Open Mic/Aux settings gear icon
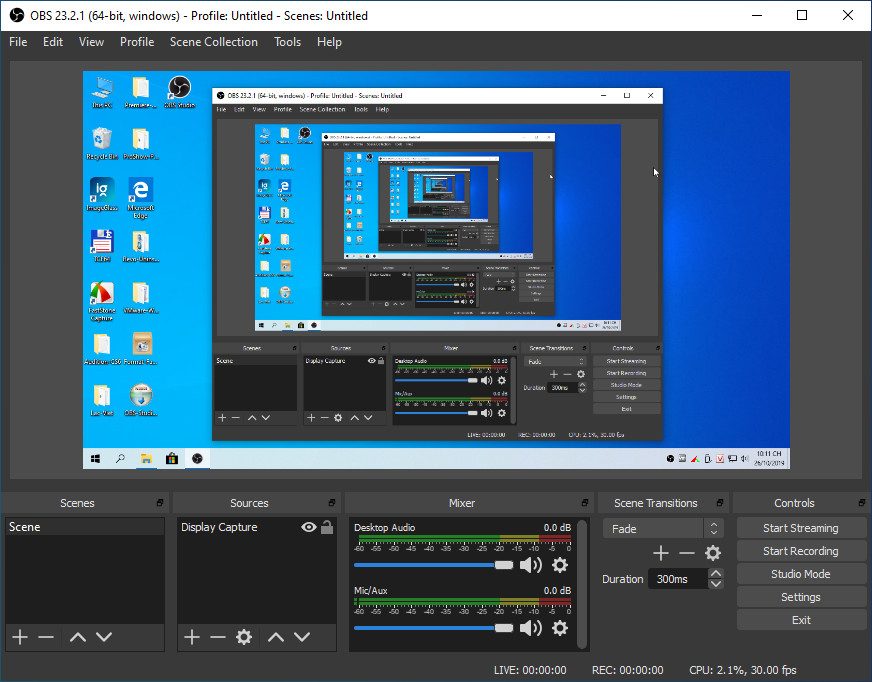The height and width of the screenshot is (682, 872). tap(560, 628)
